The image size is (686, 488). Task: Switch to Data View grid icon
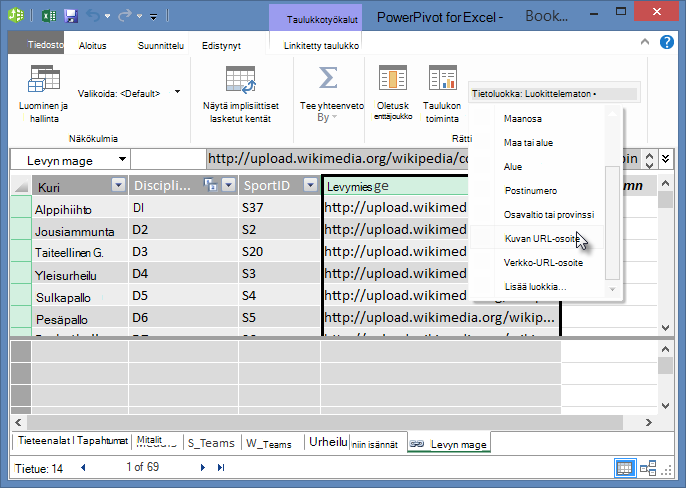[x=624, y=468]
